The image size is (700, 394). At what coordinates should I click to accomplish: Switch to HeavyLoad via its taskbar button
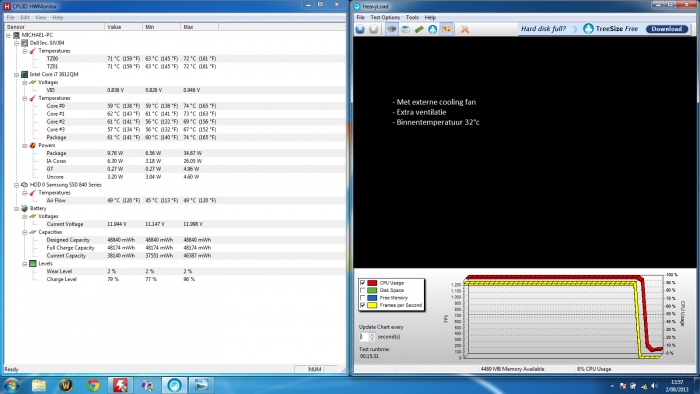click(x=174, y=385)
